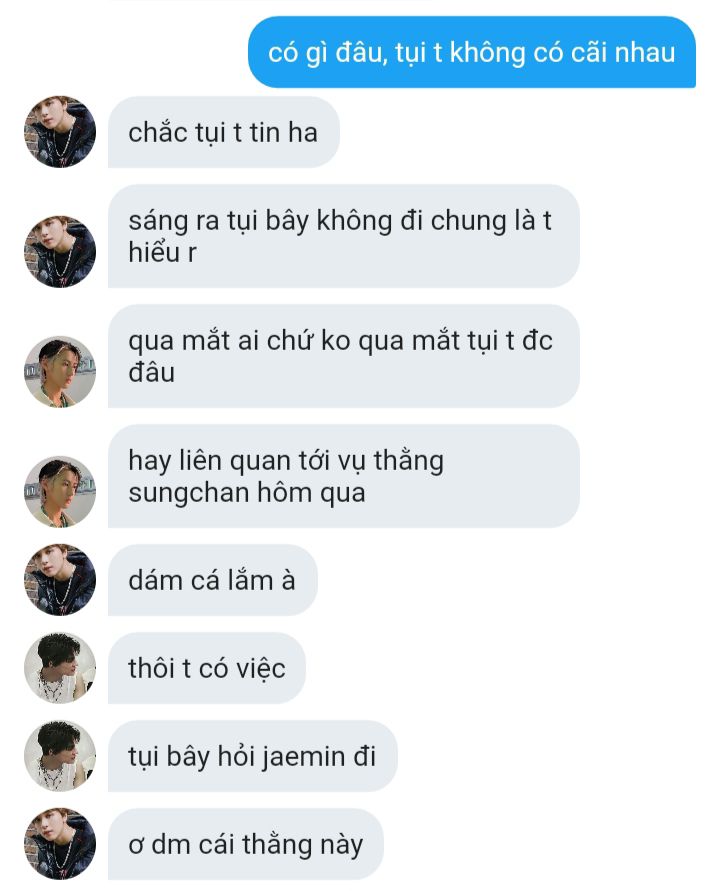Select blue sent bubble 'có gì đâu, tụi t không có cãi nhau'

point(472,52)
